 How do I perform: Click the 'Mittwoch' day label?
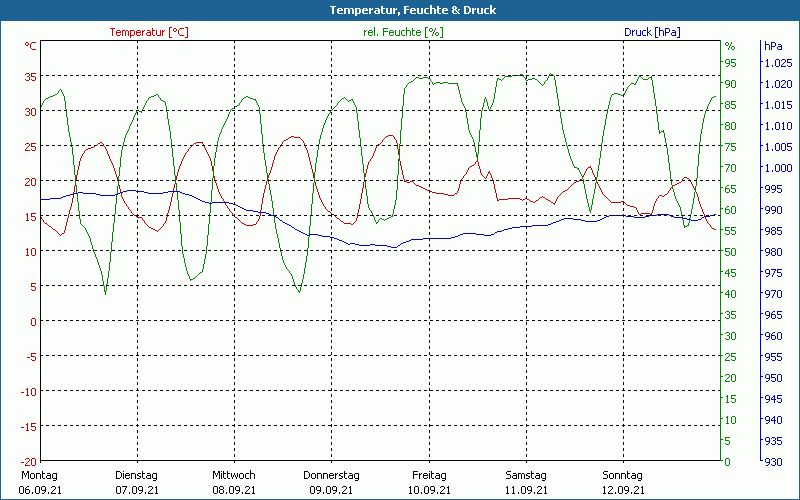[x=234, y=476]
